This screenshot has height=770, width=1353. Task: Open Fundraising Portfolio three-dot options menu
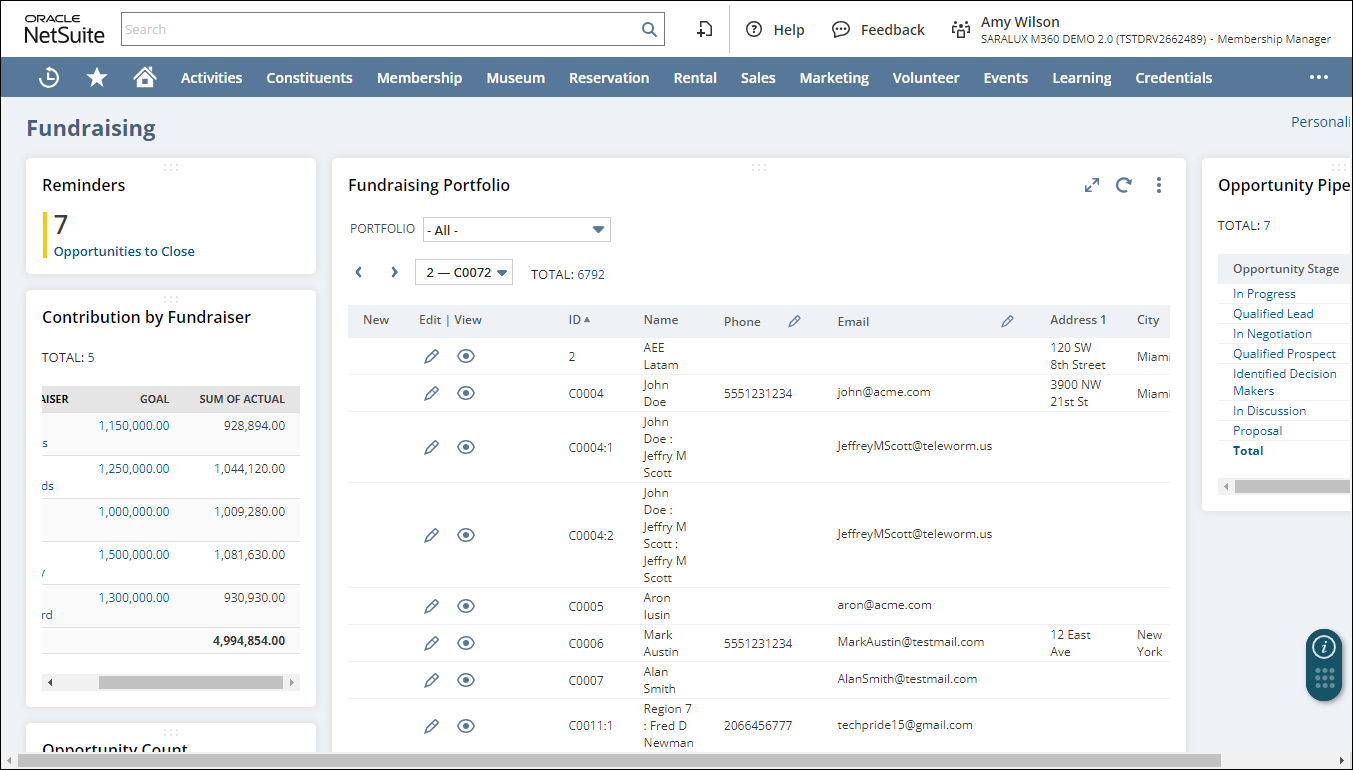pos(1158,185)
